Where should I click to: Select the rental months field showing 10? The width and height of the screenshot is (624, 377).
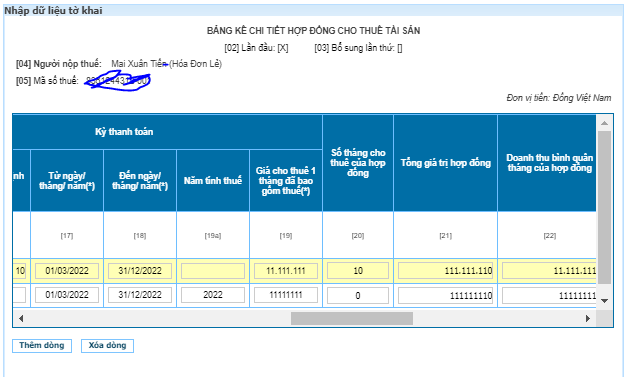[358, 271]
